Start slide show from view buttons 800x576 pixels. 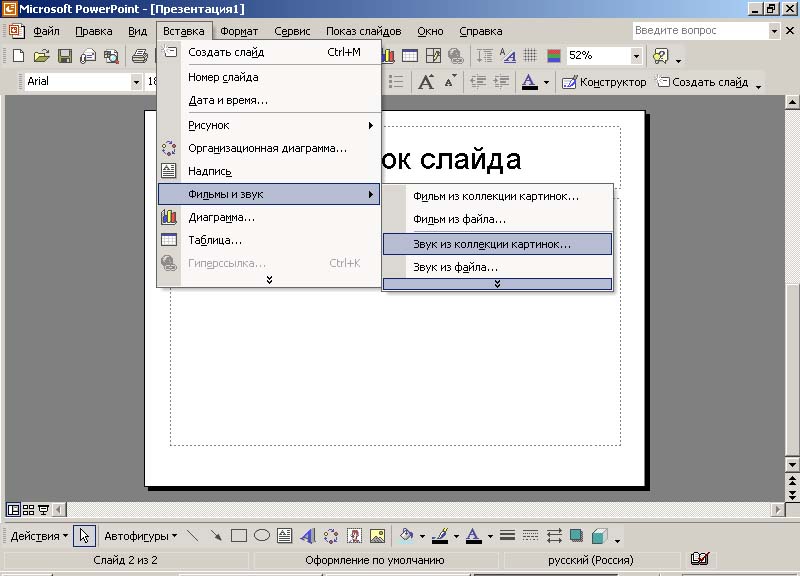[43, 509]
